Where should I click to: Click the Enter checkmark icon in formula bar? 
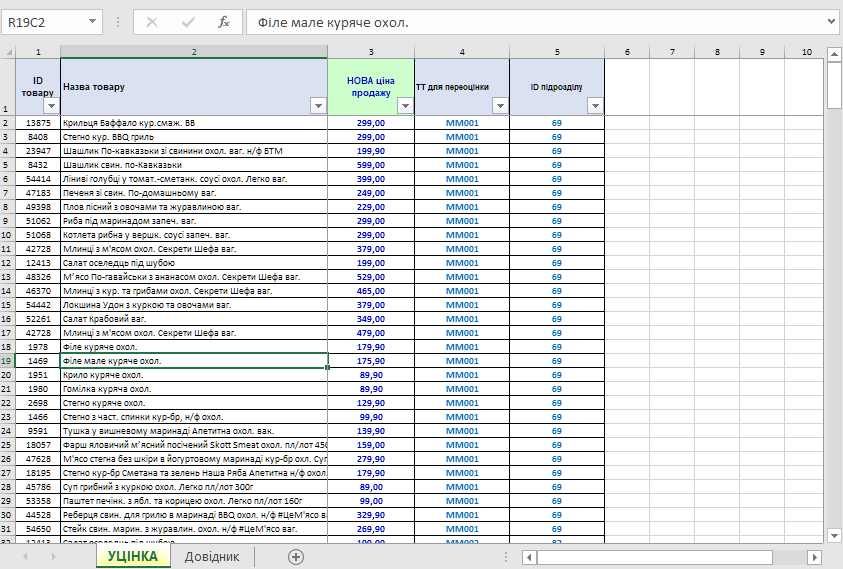point(188,22)
